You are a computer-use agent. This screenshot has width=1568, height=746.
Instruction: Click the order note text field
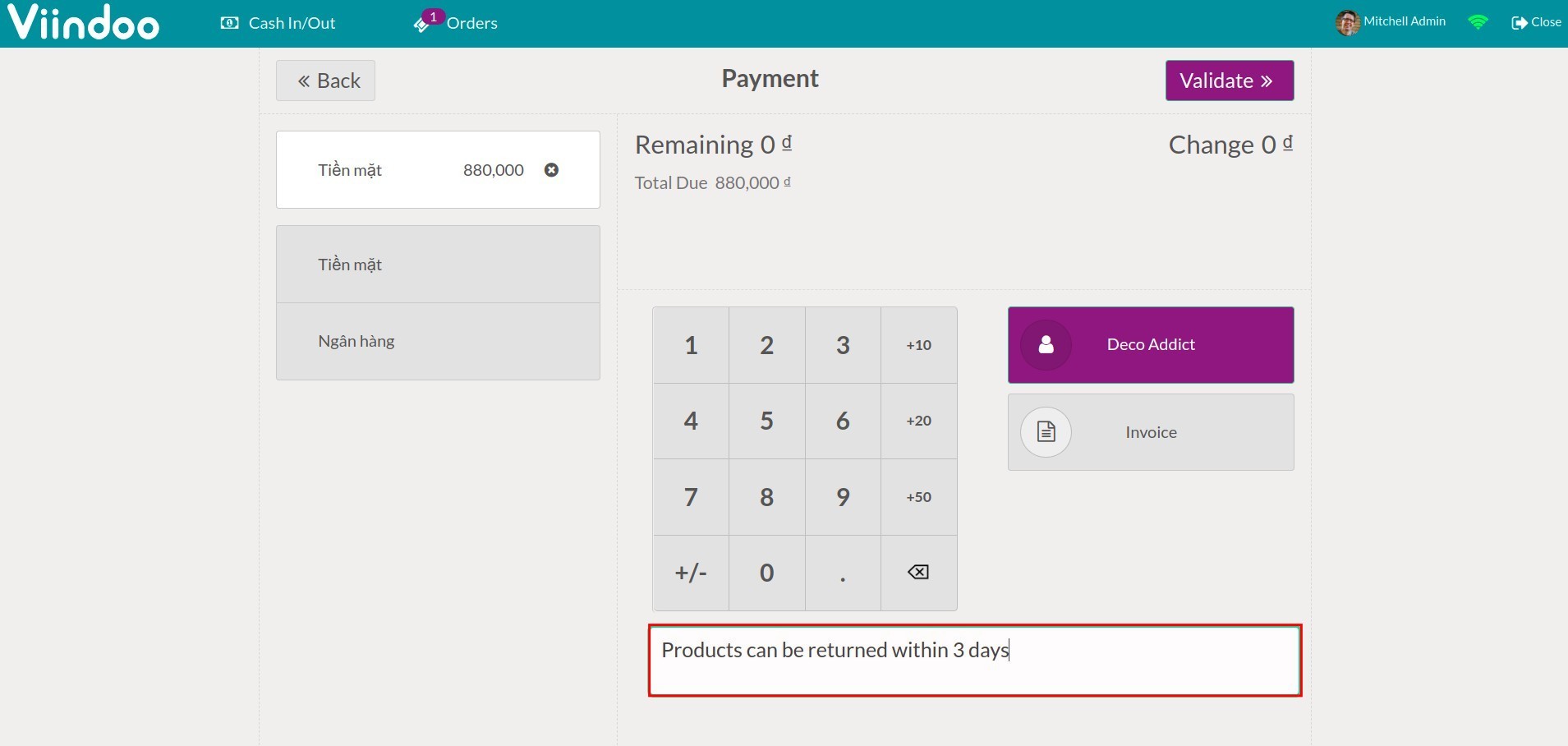tap(973, 660)
